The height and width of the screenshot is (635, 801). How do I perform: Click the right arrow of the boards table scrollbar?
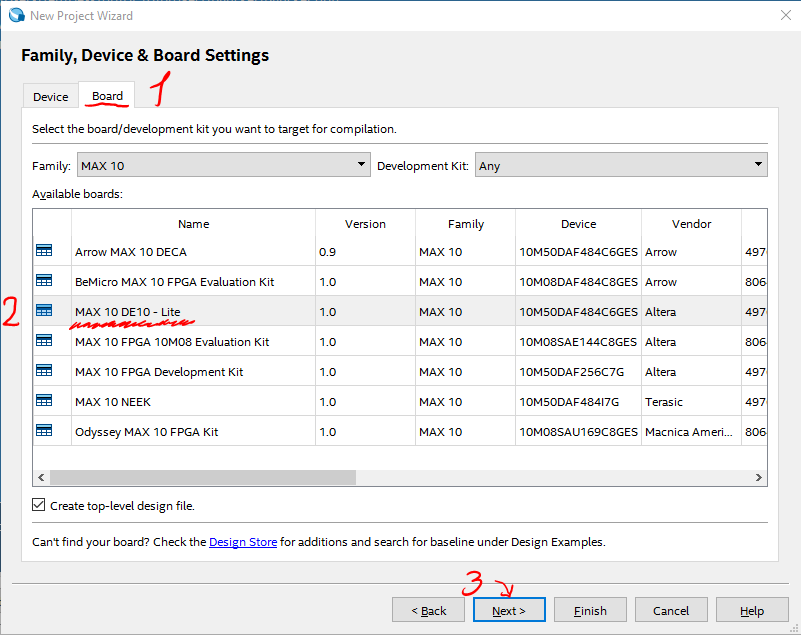[759, 477]
